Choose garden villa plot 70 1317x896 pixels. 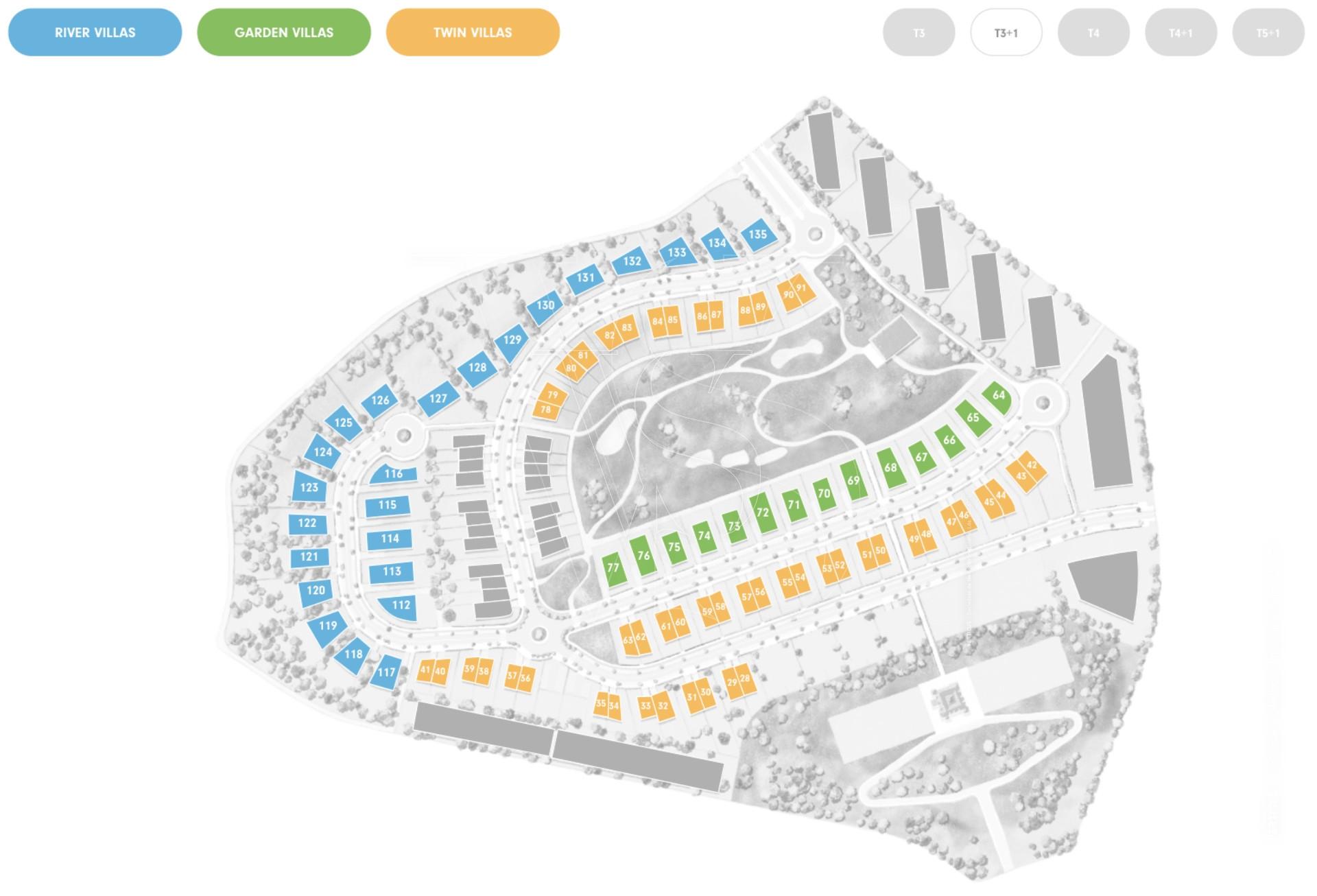point(824,494)
